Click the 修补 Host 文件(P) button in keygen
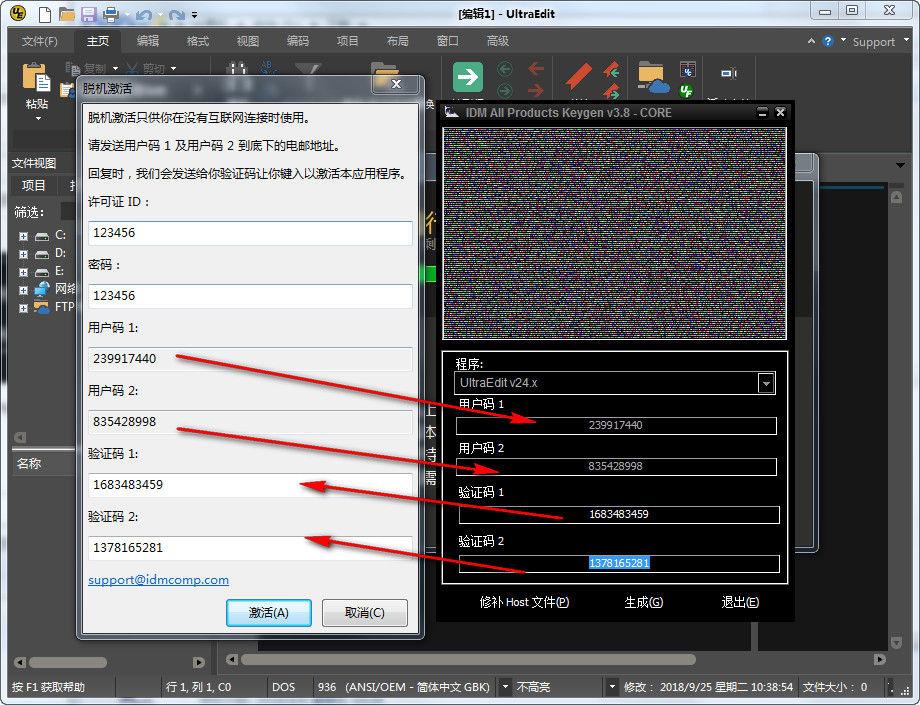Viewport: 920px width, 705px height. (x=522, y=601)
